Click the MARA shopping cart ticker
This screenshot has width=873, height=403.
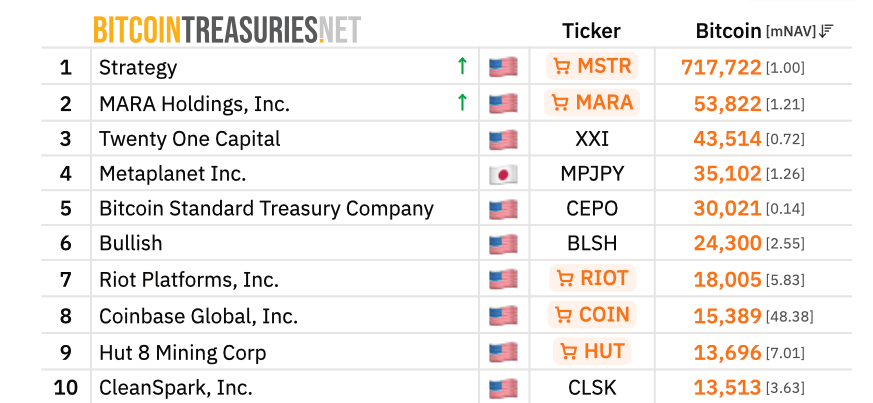(591, 102)
